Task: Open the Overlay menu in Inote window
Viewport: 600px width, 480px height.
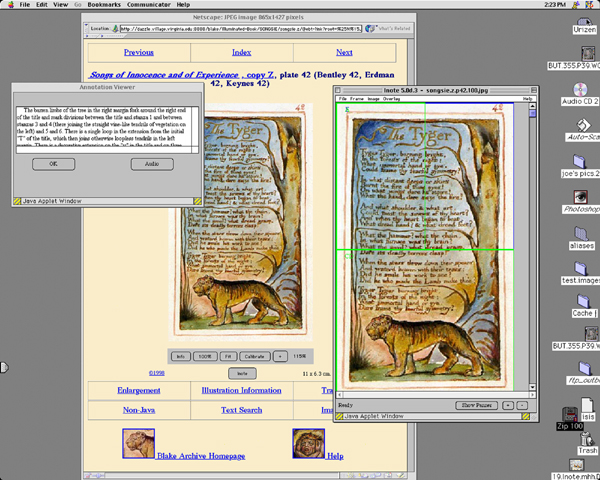Action: pos(391,99)
